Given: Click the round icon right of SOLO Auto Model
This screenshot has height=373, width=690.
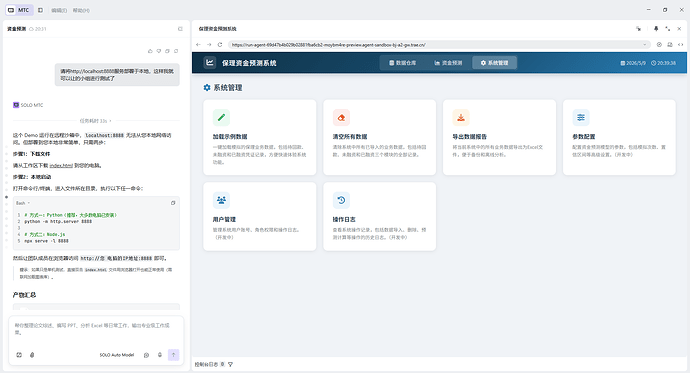Looking at the screenshot, I should 146,355.
